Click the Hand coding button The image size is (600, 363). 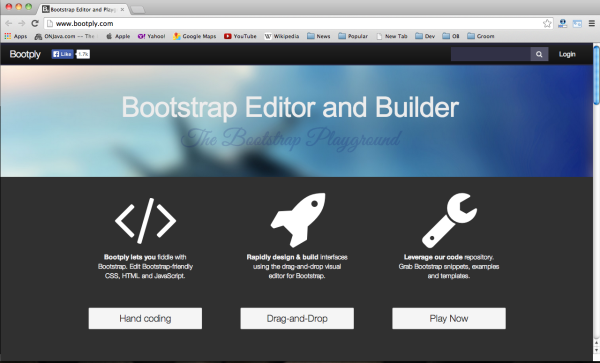[x=145, y=318]
